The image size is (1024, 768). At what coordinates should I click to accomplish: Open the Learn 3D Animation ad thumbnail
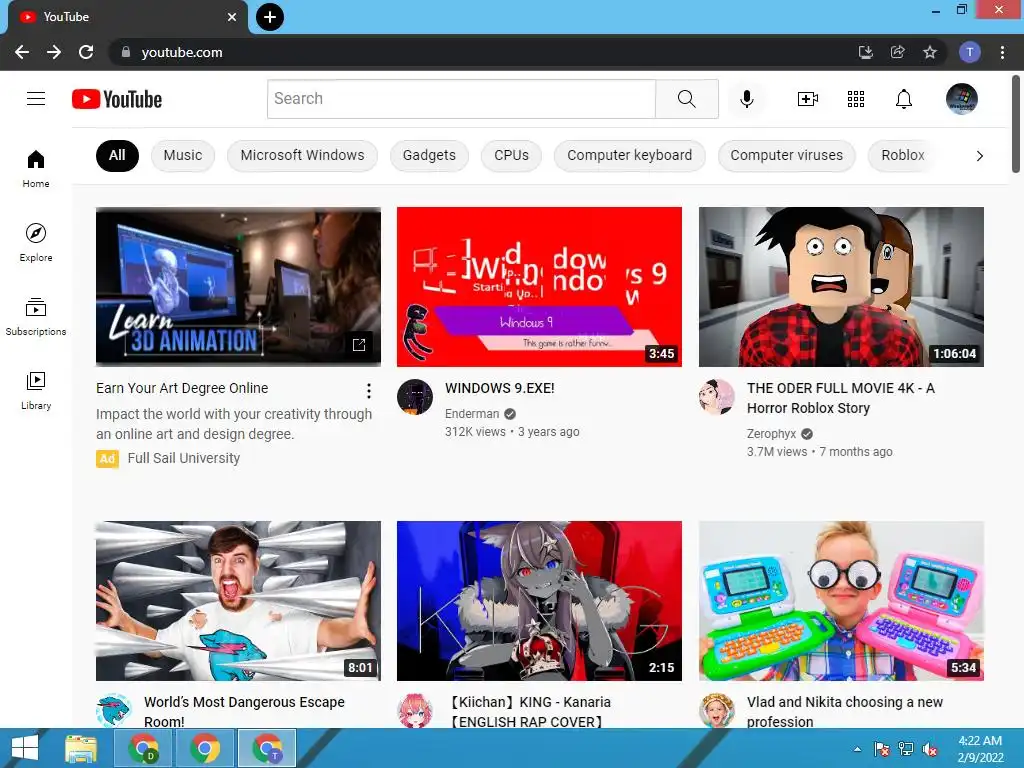(238, 287)
